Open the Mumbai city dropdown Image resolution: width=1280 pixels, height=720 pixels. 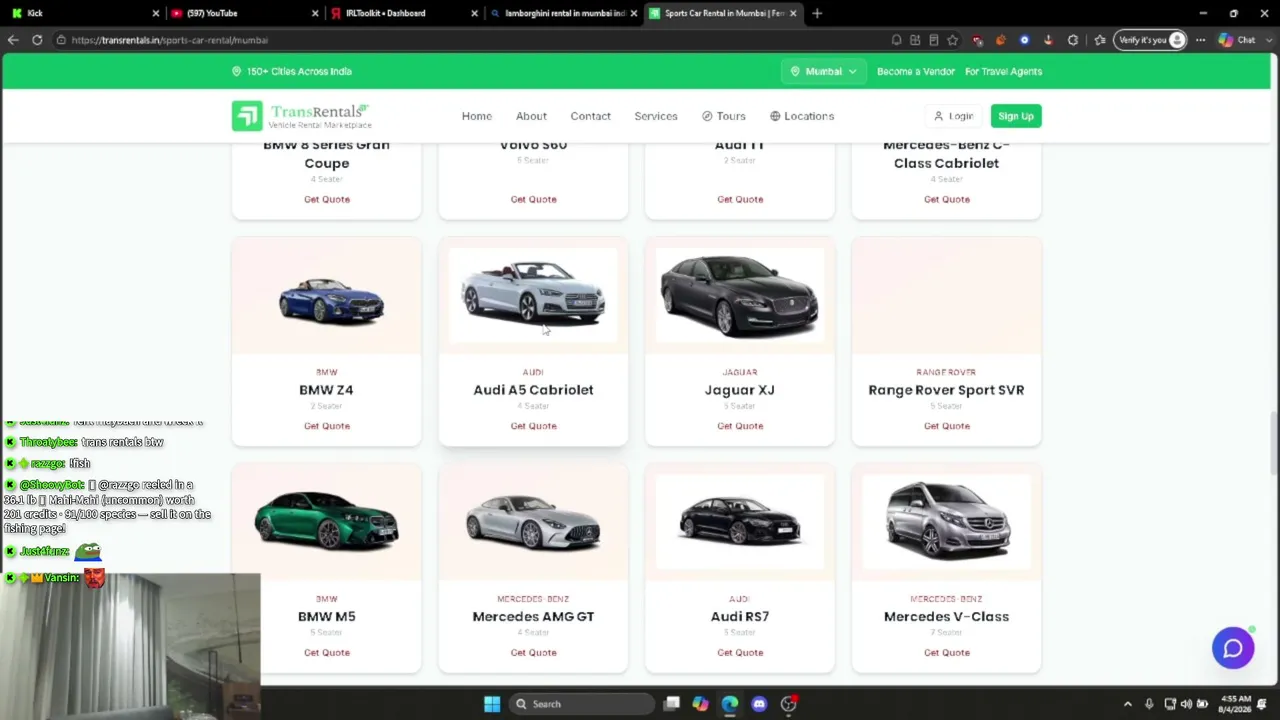tap(823, 72)
